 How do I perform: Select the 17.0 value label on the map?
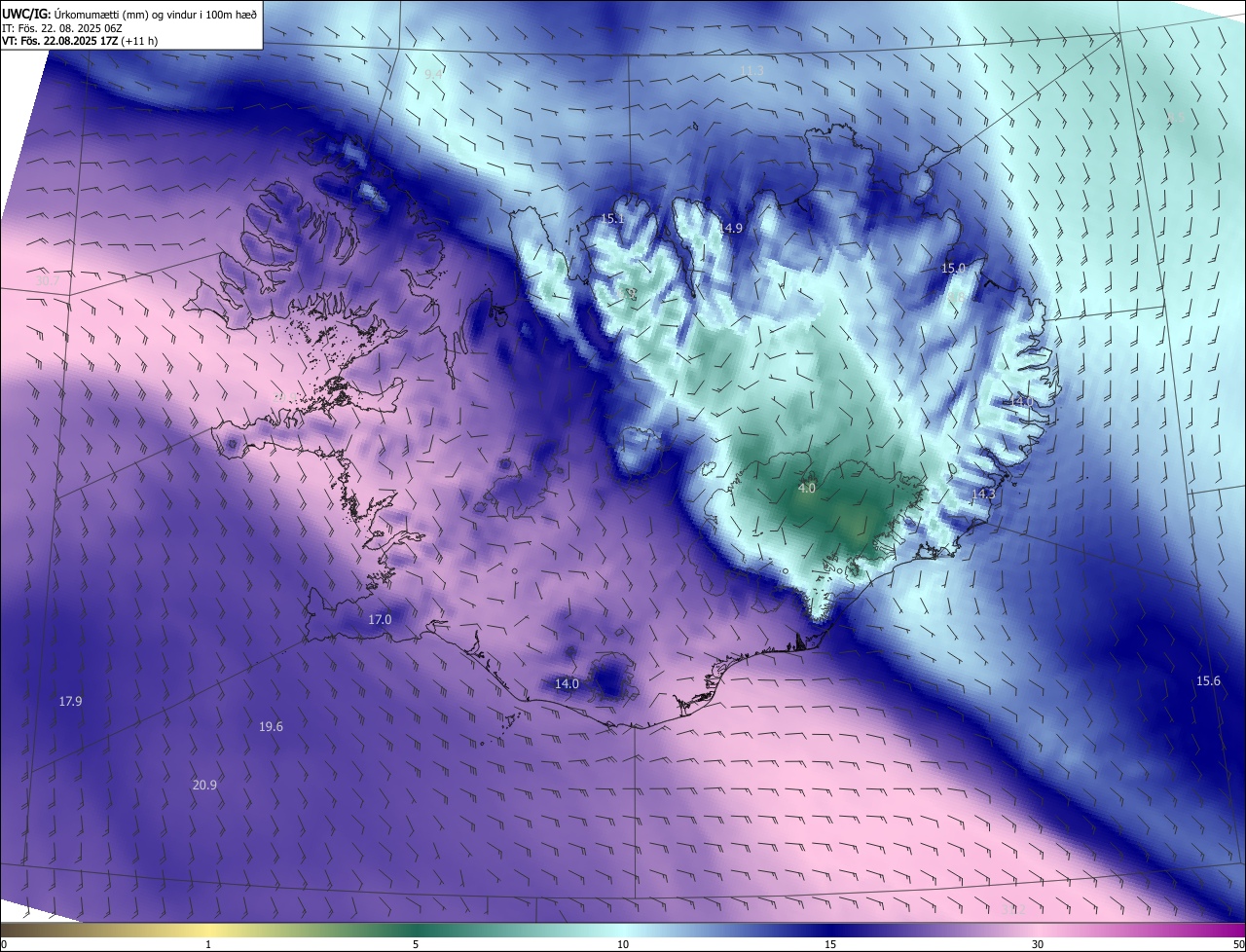point(380,620)
